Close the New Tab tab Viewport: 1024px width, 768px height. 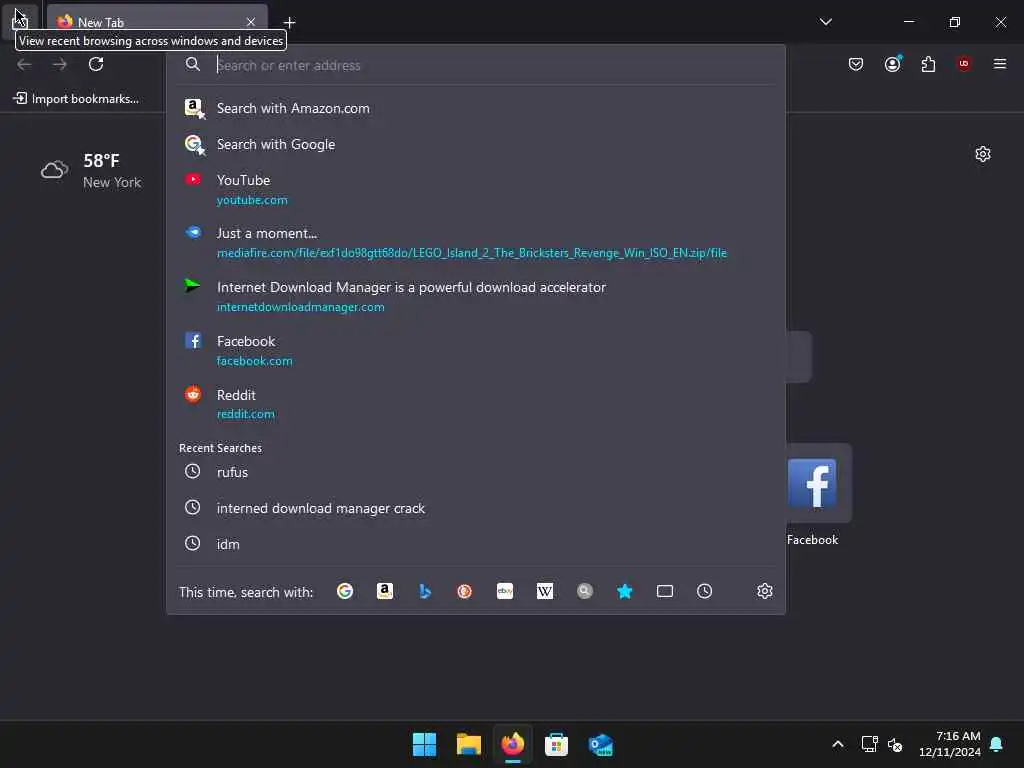click(251, 22)
